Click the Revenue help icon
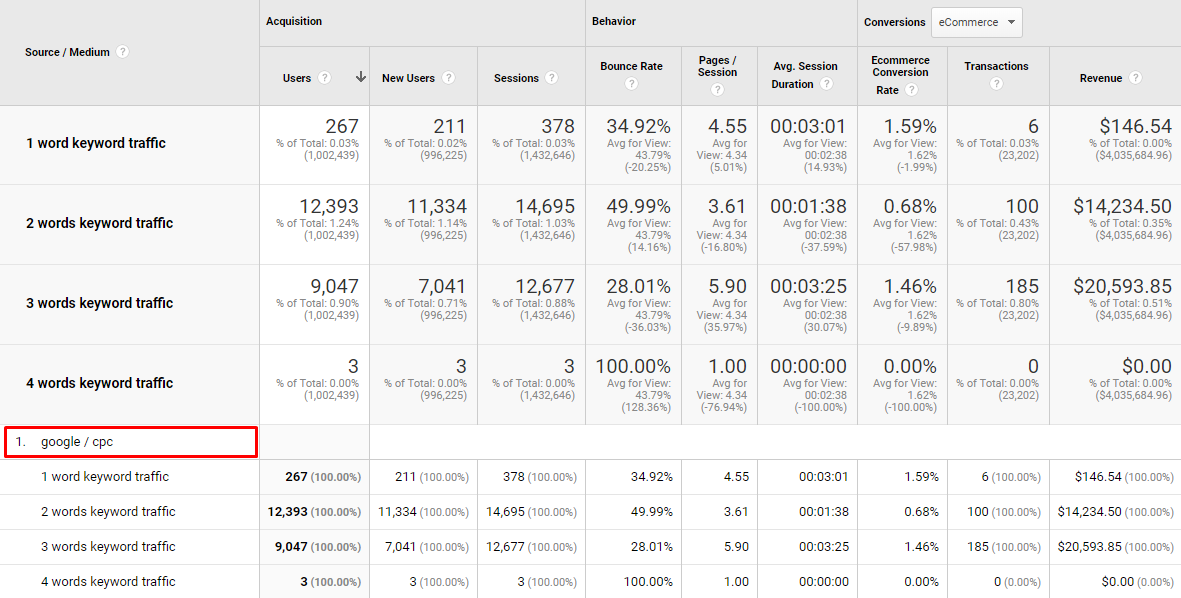The width and height of the screenshot is (1181, 598). (1135, 78)
